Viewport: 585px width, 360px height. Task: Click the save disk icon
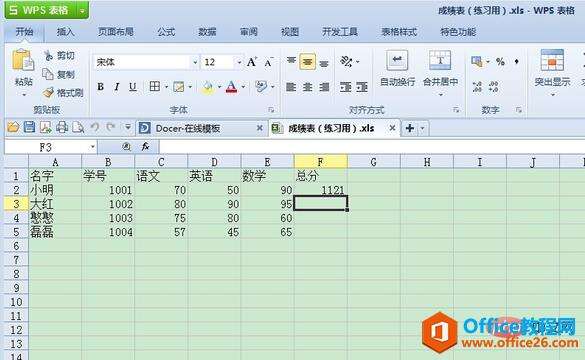tap(29, 128)
